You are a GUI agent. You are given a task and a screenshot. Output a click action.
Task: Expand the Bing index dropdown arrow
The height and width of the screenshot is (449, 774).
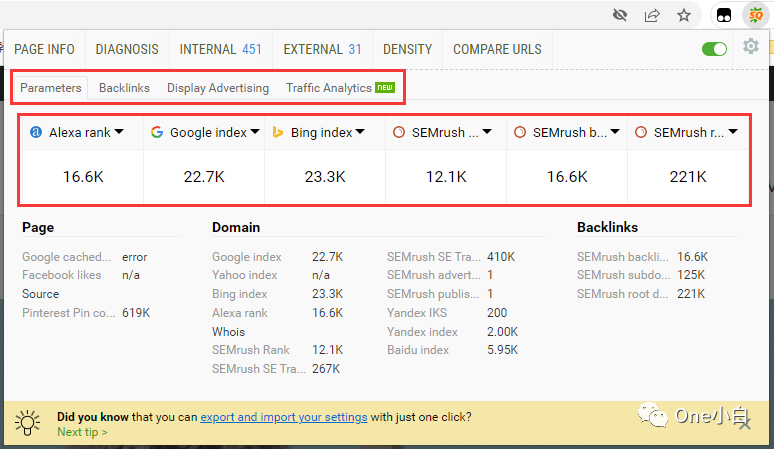(x=360, y=132)
